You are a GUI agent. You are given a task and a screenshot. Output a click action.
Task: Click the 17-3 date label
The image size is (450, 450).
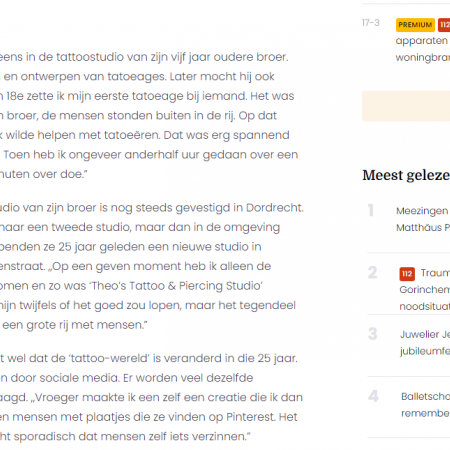pos(371,23)
